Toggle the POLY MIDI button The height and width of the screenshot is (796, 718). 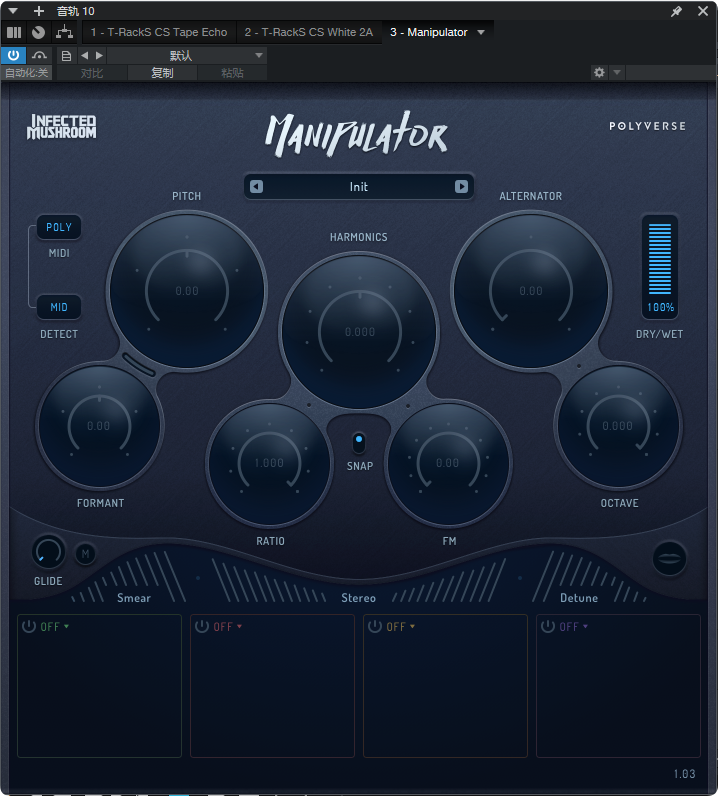(x=59, y=227)
